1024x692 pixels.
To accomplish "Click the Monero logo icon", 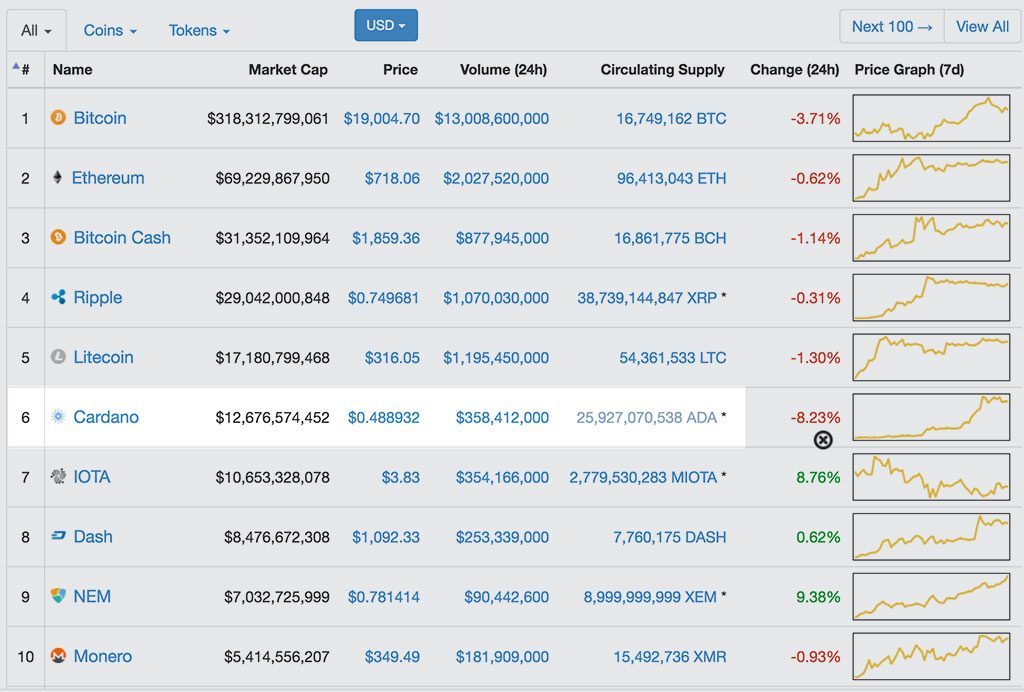I will (58, 655).
